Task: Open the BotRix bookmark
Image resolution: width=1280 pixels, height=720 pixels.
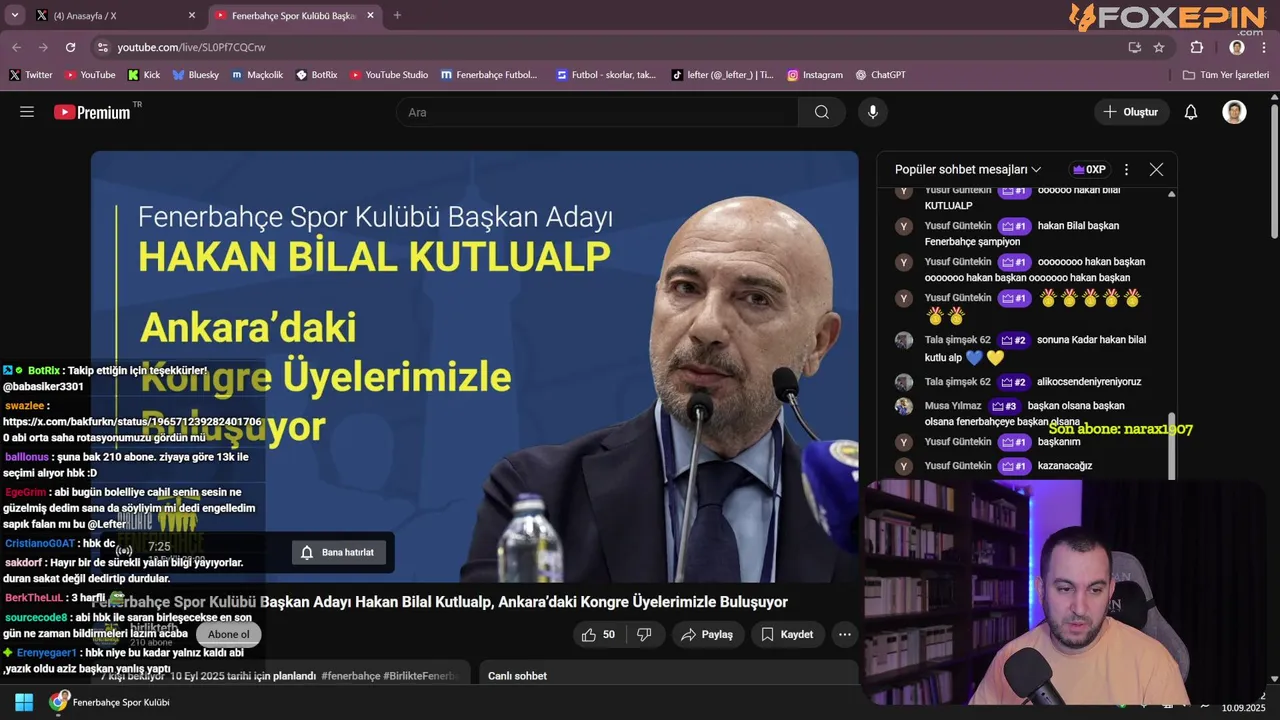Action: (317, 75)
